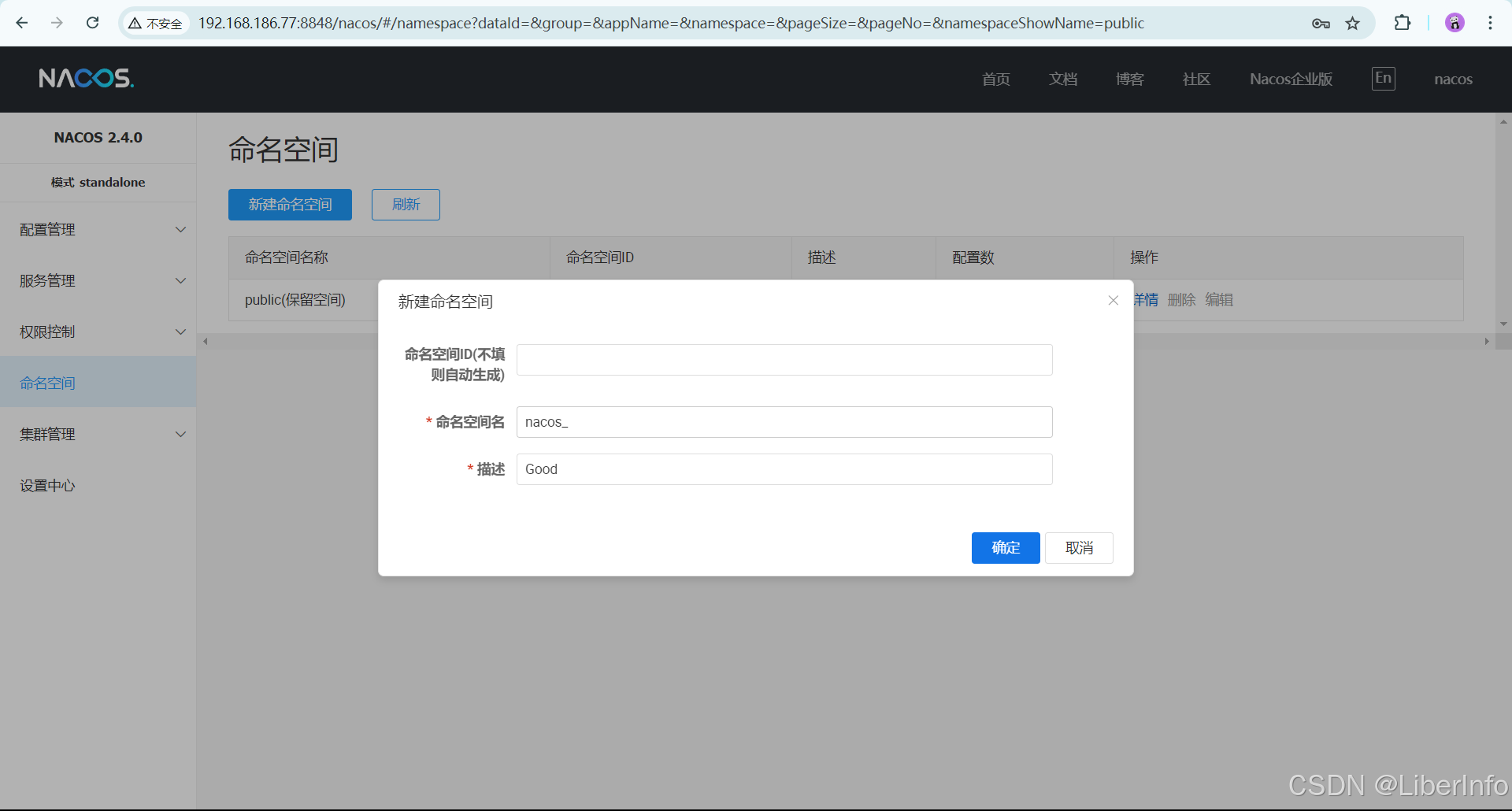Click 权限控制 sidebar menu label
This screenshot has width=1512, height=811.
coord(47,332)
